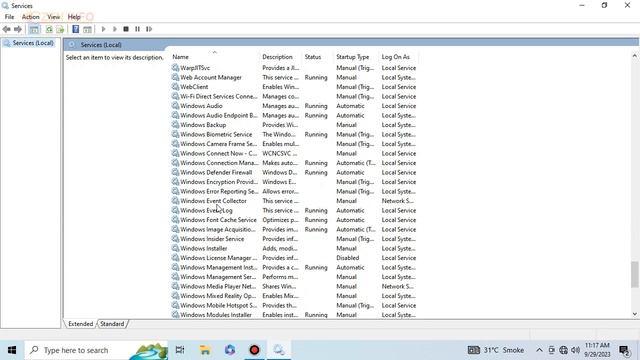Switch to the Standard tab
This screenshot has height=360, width=640.
112,324
